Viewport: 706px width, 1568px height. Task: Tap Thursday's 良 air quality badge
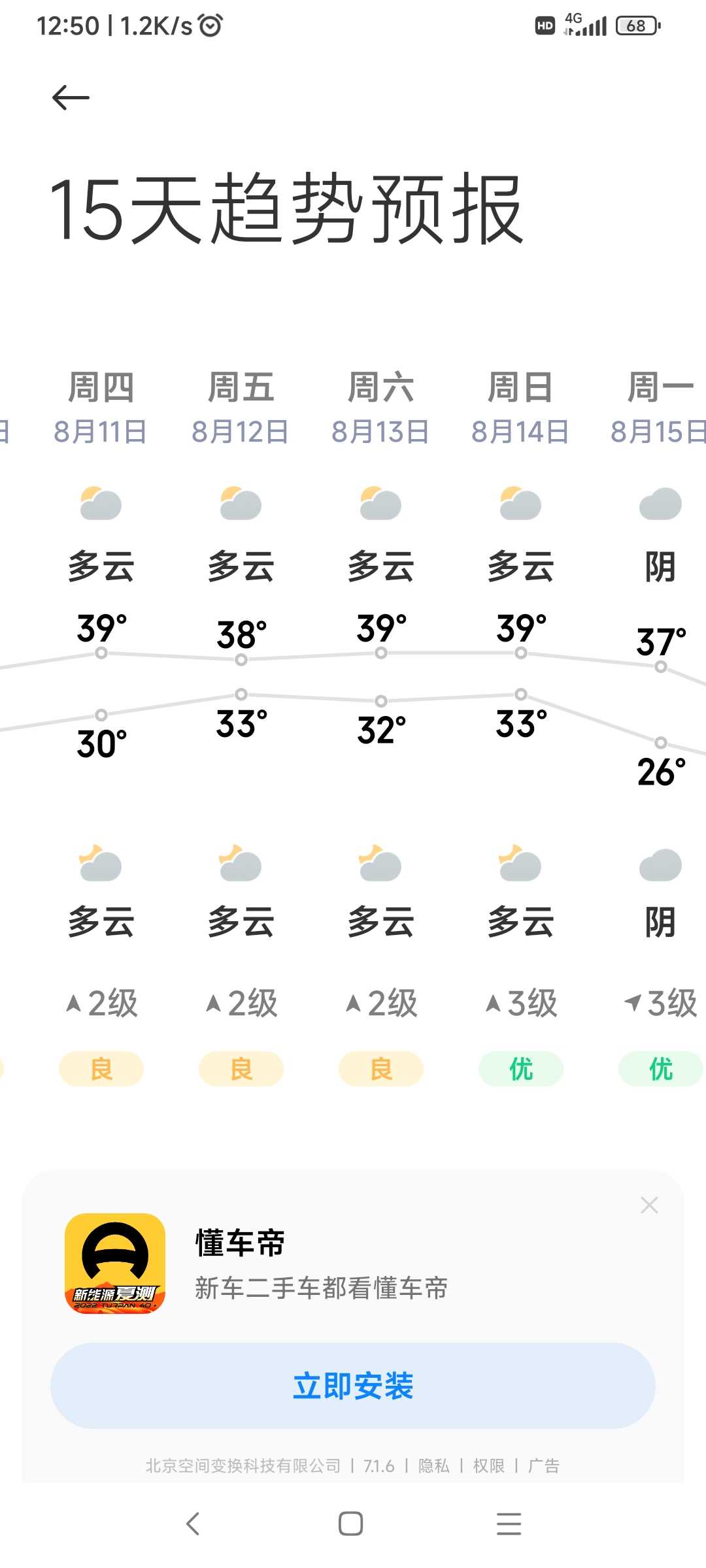[x=101, y=1069]
